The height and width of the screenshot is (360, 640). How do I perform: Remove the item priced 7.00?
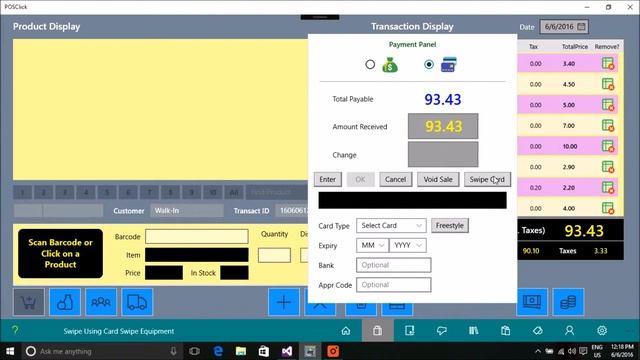[x=608, y=126]
